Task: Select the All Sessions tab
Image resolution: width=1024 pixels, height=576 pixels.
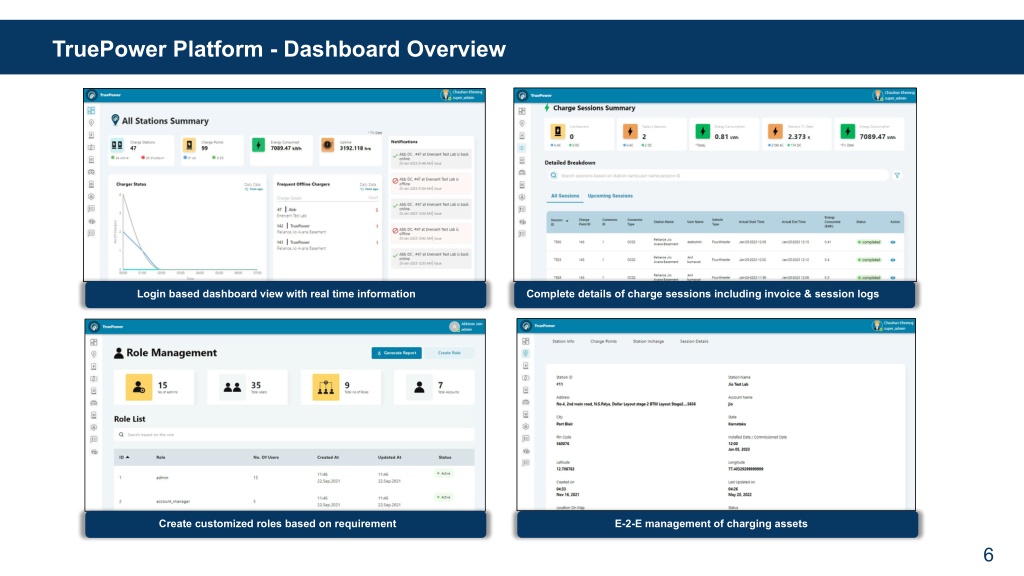Action: [565, 196]
